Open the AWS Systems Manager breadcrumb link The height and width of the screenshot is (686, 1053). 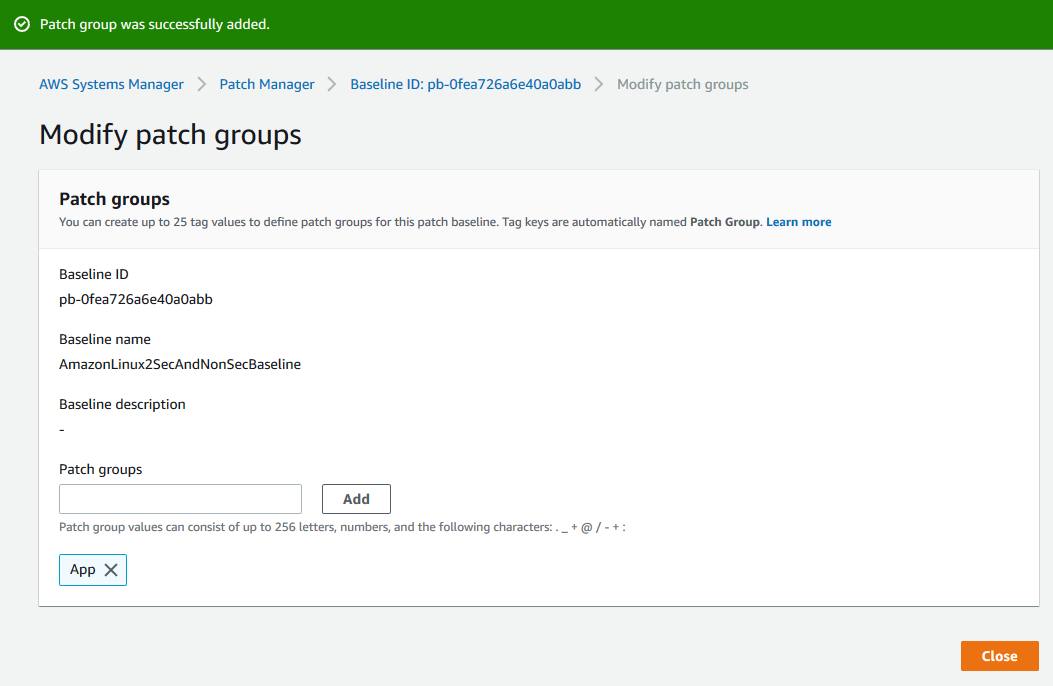[111, 85]
